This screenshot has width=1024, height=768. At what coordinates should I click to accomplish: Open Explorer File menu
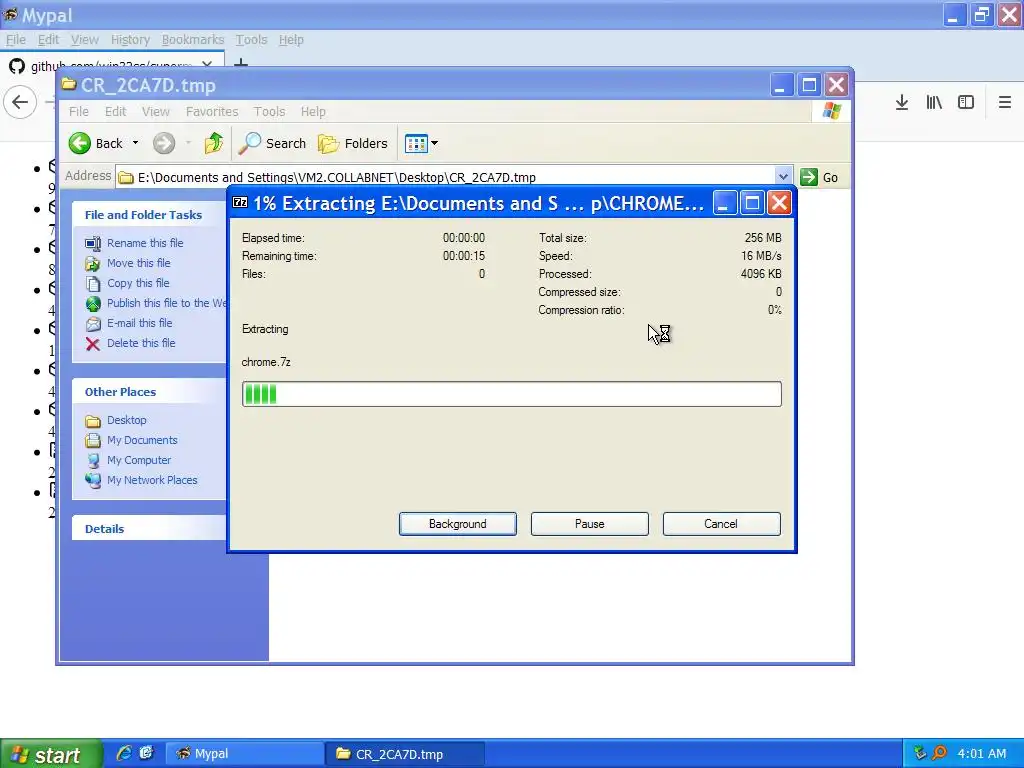coord(79,111)
